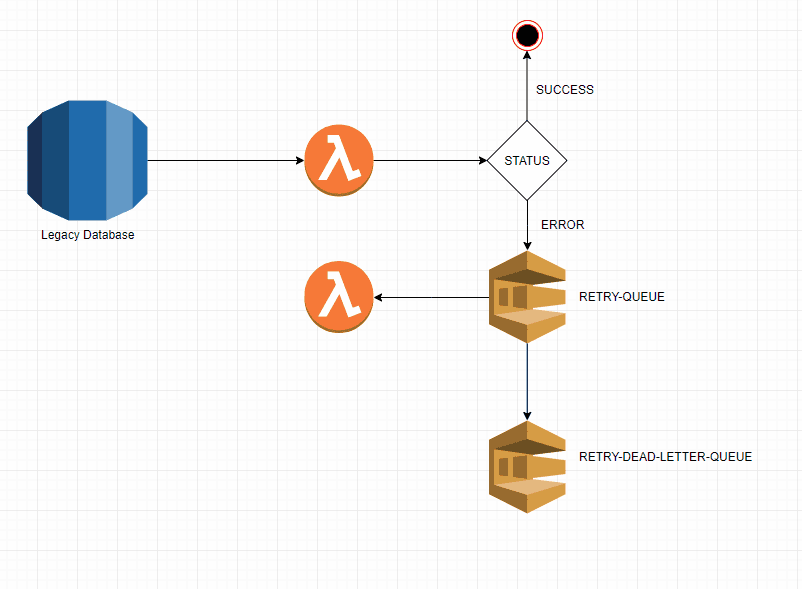Select the RETRY-QUEUE text label
The height and width of the screenshot is (589, 802).
tap(621, 297)
